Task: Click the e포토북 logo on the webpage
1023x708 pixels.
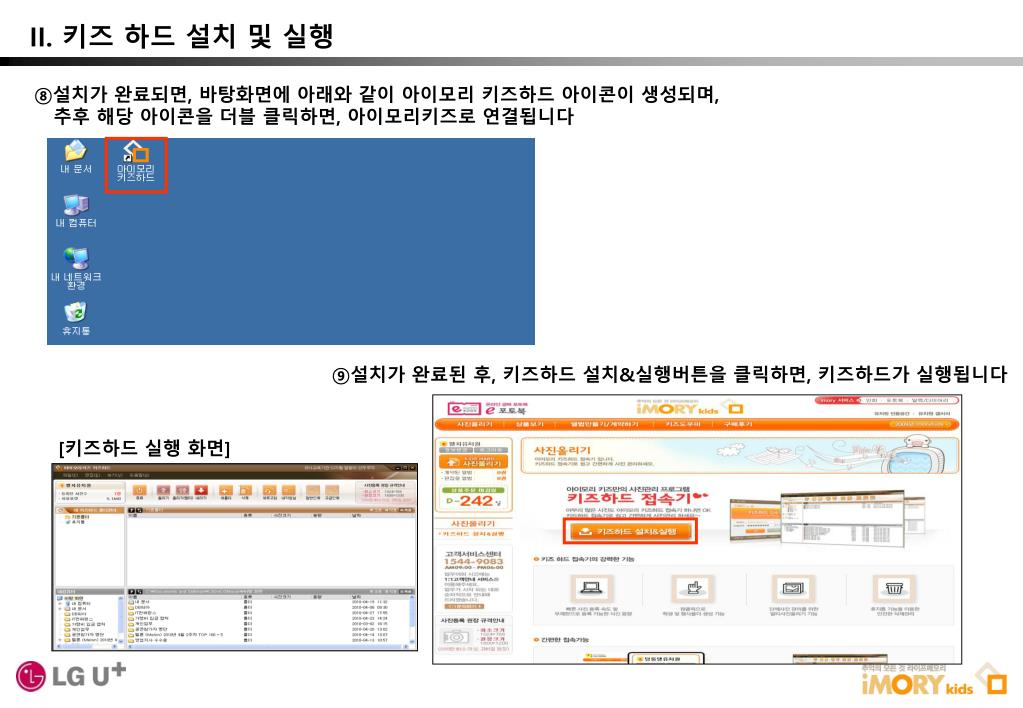Action: coord(488,409)
